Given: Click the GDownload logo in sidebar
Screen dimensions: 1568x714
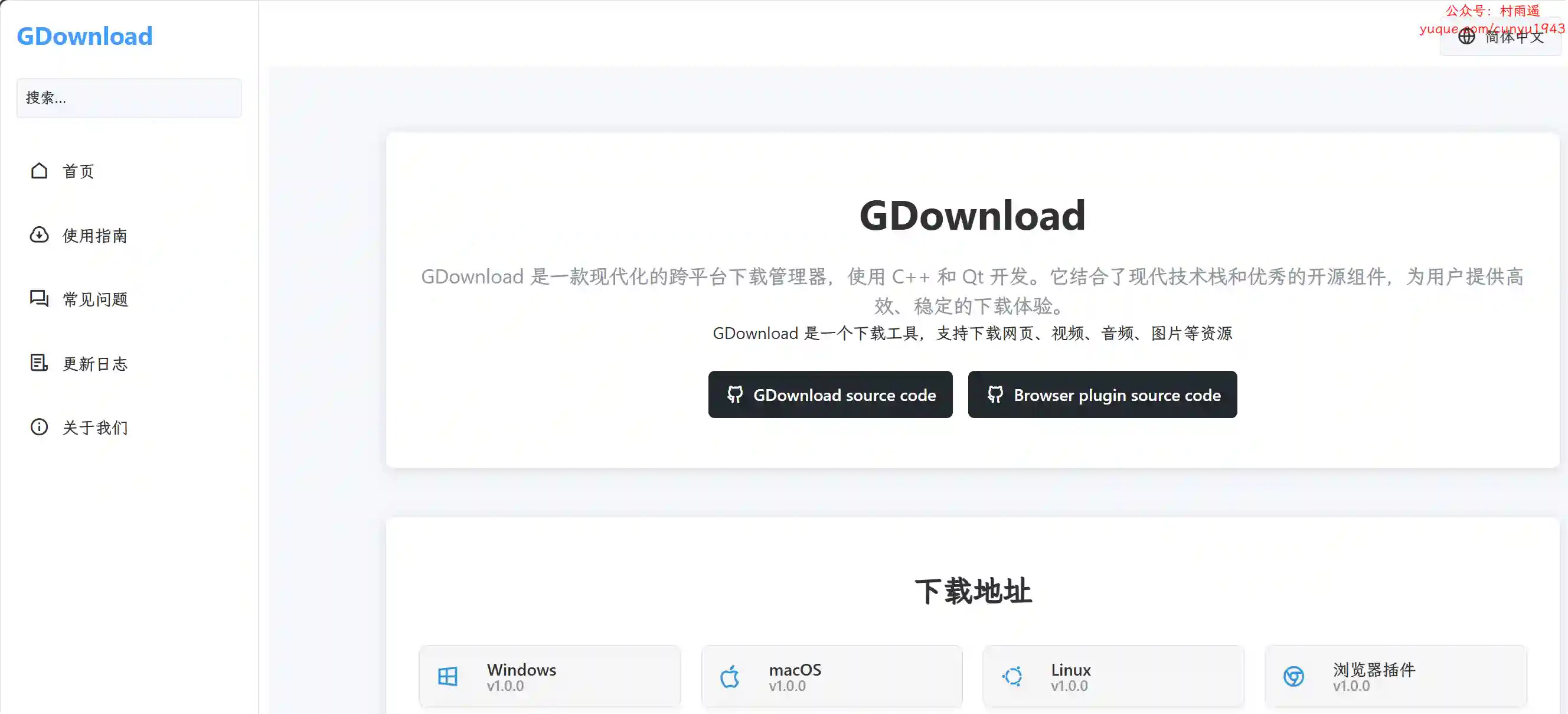Looking at the screenshot, I should coord(84,36).
